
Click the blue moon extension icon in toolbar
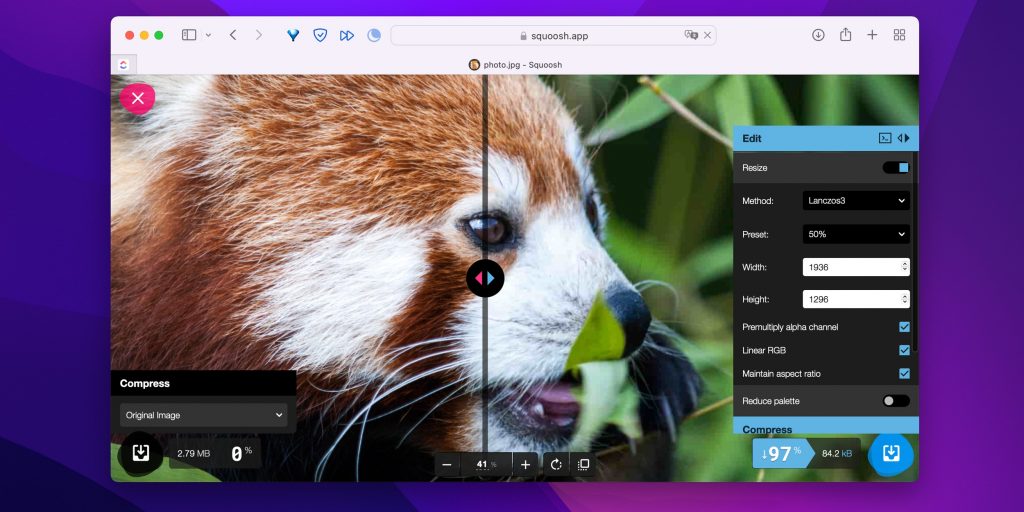[374, 35]
